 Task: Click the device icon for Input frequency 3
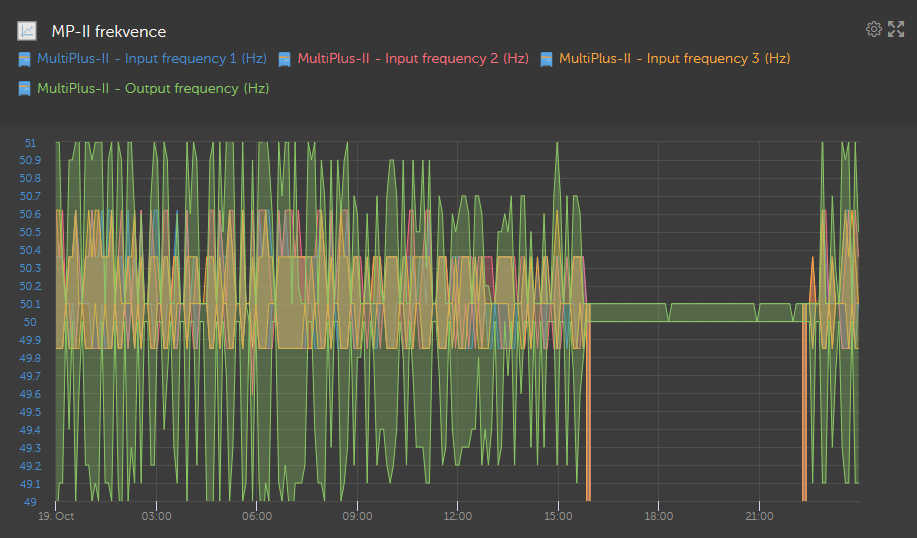[546, 59]
